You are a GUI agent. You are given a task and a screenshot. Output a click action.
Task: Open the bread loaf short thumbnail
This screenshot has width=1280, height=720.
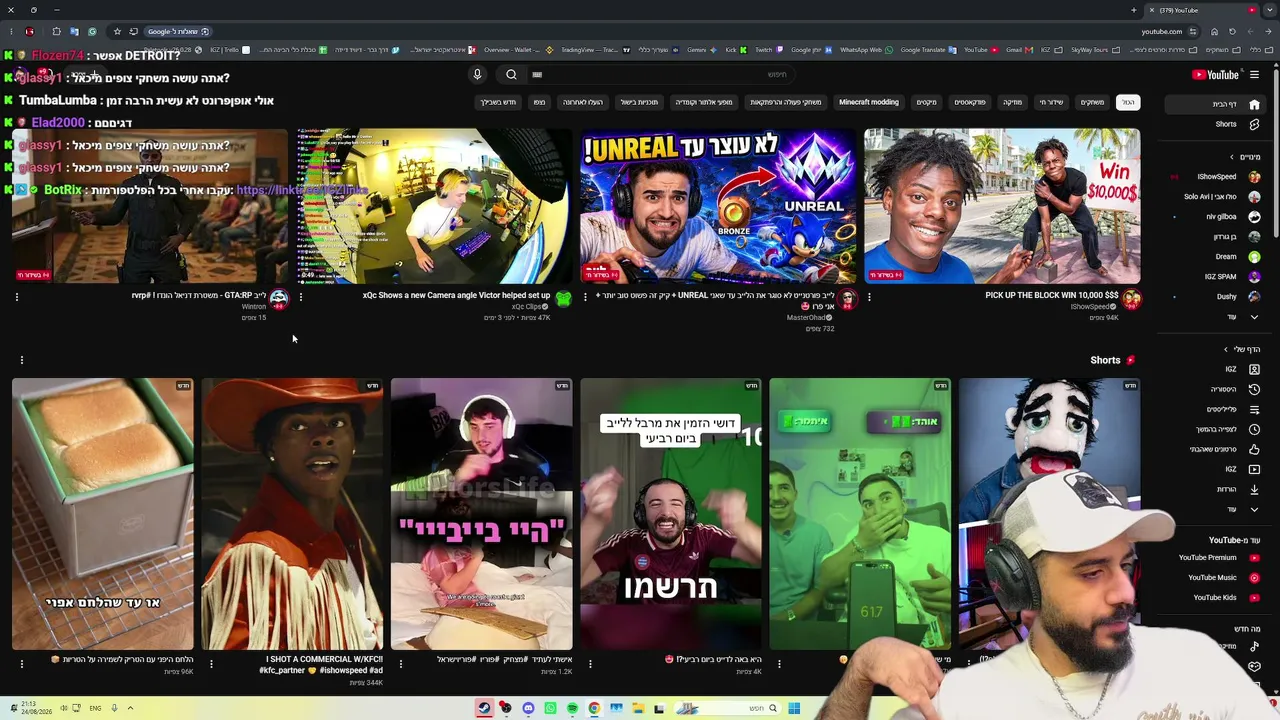(x=103, y=514)
